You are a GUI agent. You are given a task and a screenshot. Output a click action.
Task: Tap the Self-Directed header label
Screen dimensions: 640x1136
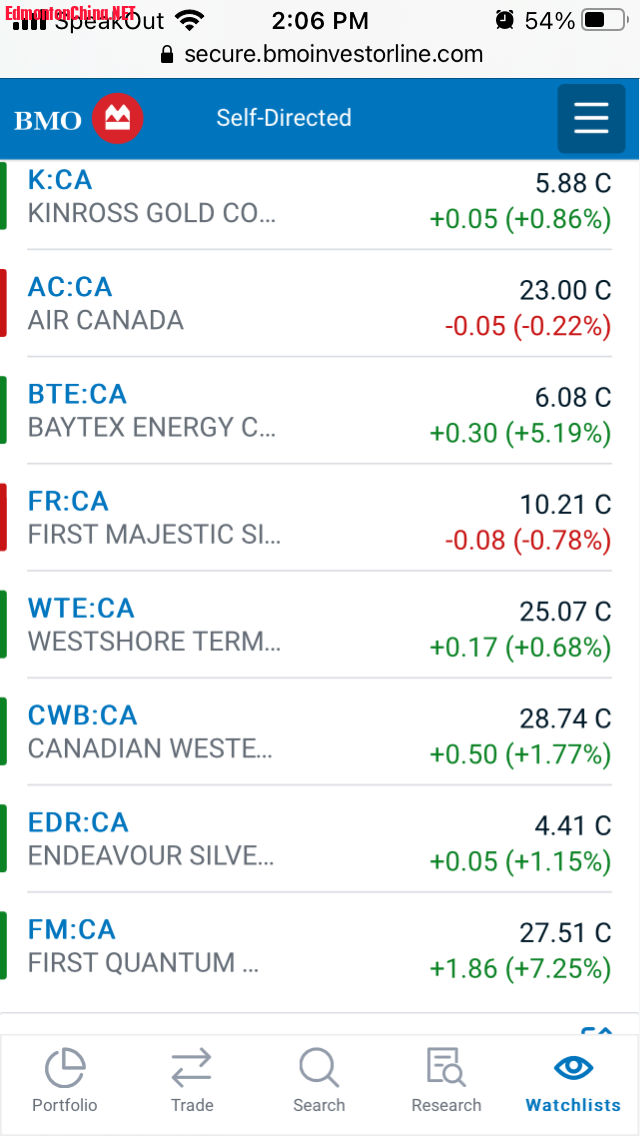283,118
